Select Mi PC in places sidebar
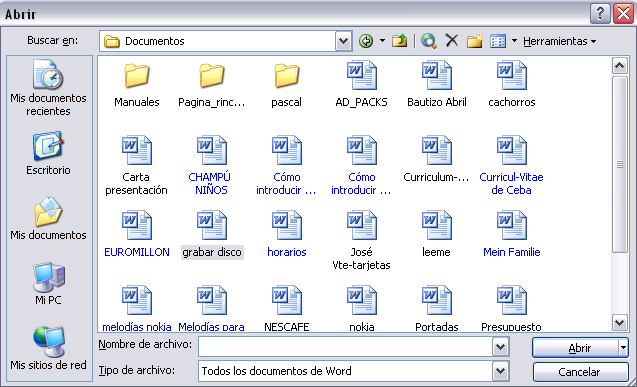The height and width of the screenshot is (387, 637). 48,284
